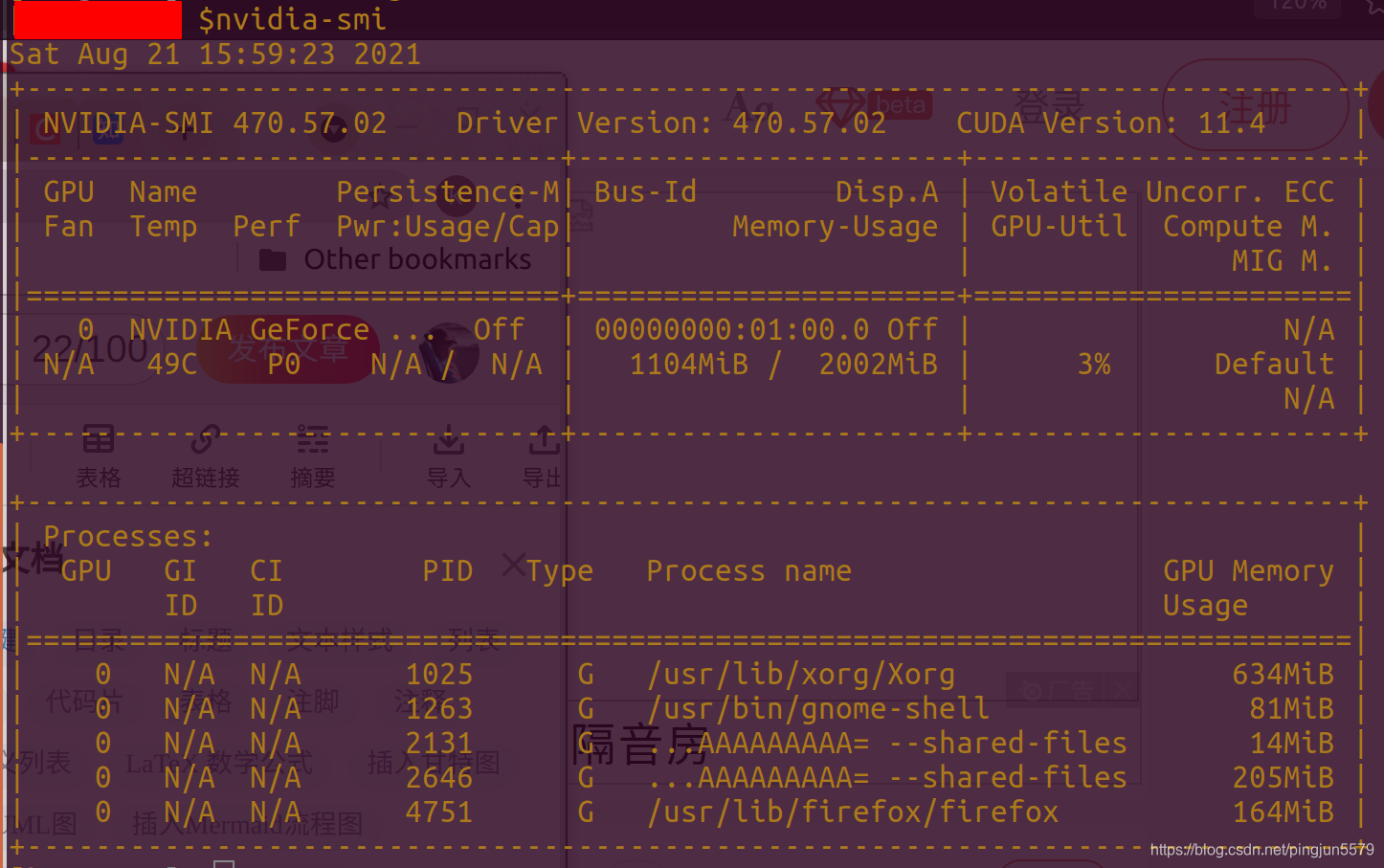Click the beta badge in background page
The height and width of the screenshot is (868, 1384).
point(900,105)
